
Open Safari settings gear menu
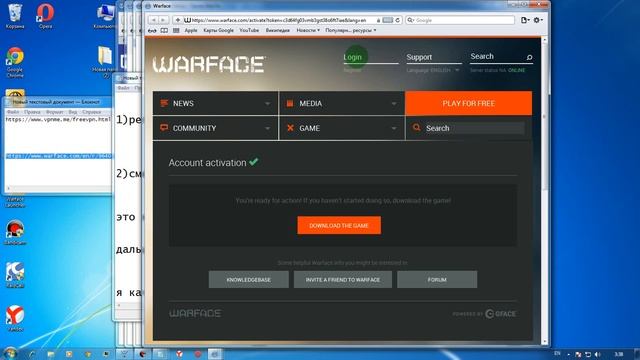click(538, 20)
